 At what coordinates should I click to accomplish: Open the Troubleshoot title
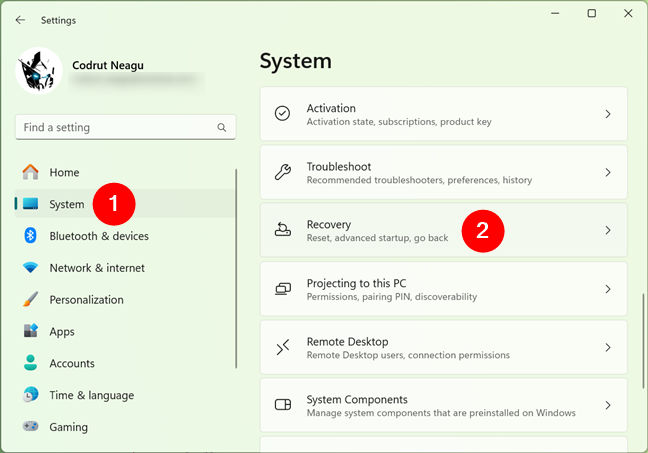tap(339, 167)
